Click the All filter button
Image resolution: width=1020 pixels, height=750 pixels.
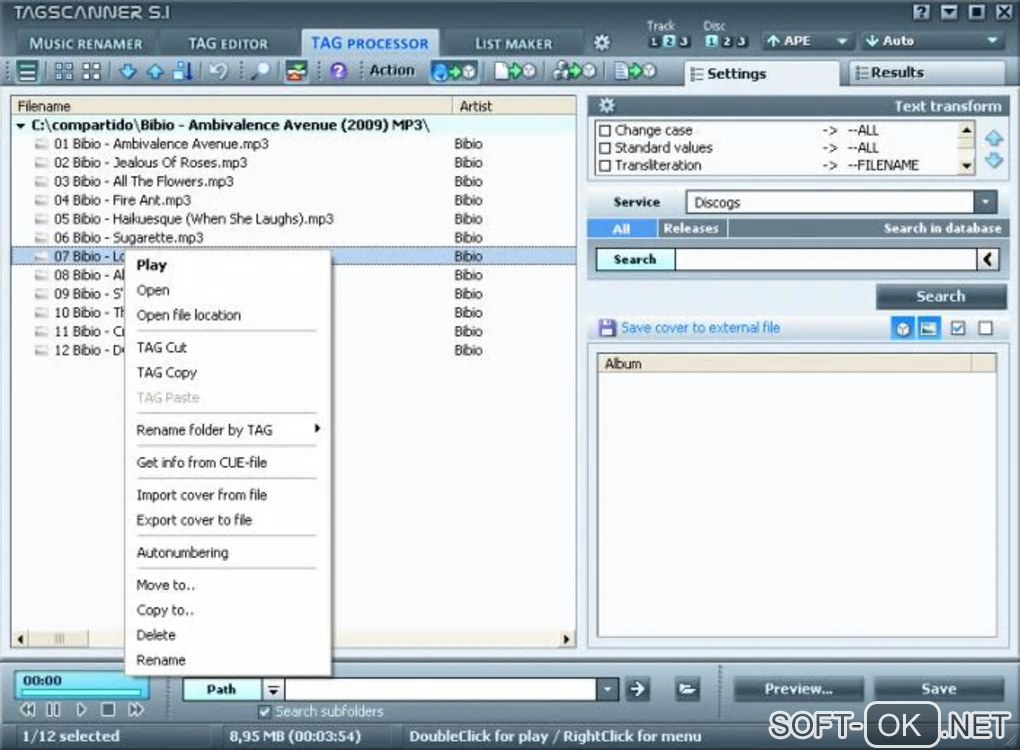coord(621,228)
